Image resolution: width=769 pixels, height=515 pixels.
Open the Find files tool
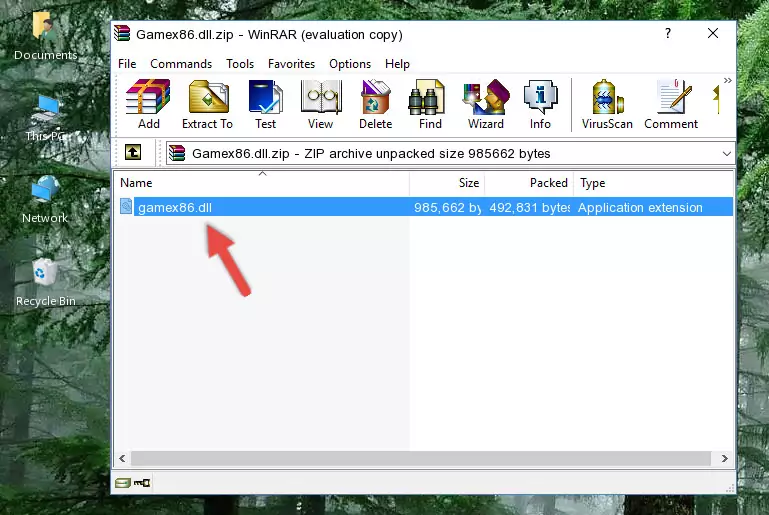[430, 104]
